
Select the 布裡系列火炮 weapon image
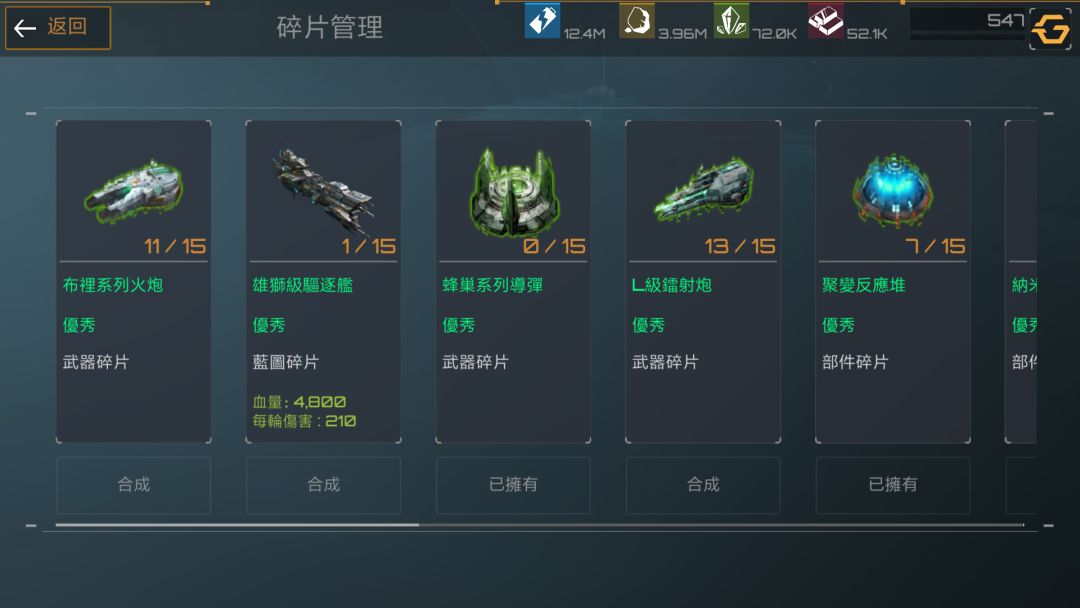tap(134, 192)
